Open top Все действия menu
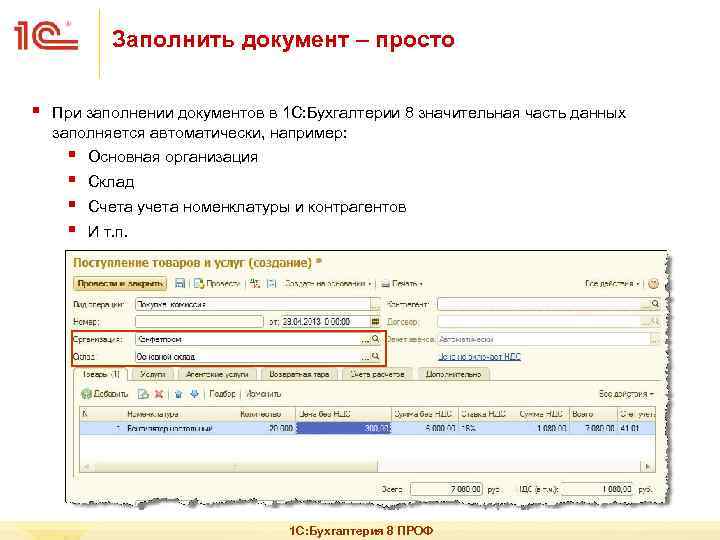 coord(613,284)
